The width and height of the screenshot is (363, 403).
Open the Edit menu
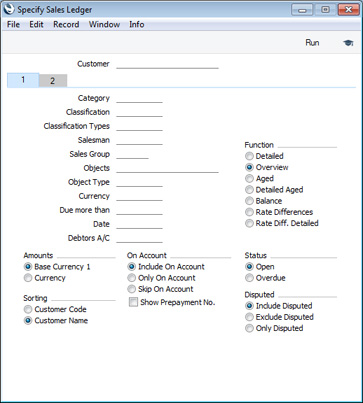(36, 25)
